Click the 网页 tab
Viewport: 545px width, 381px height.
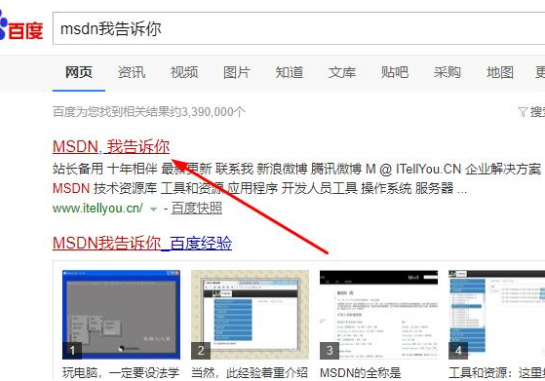[79, 72]
